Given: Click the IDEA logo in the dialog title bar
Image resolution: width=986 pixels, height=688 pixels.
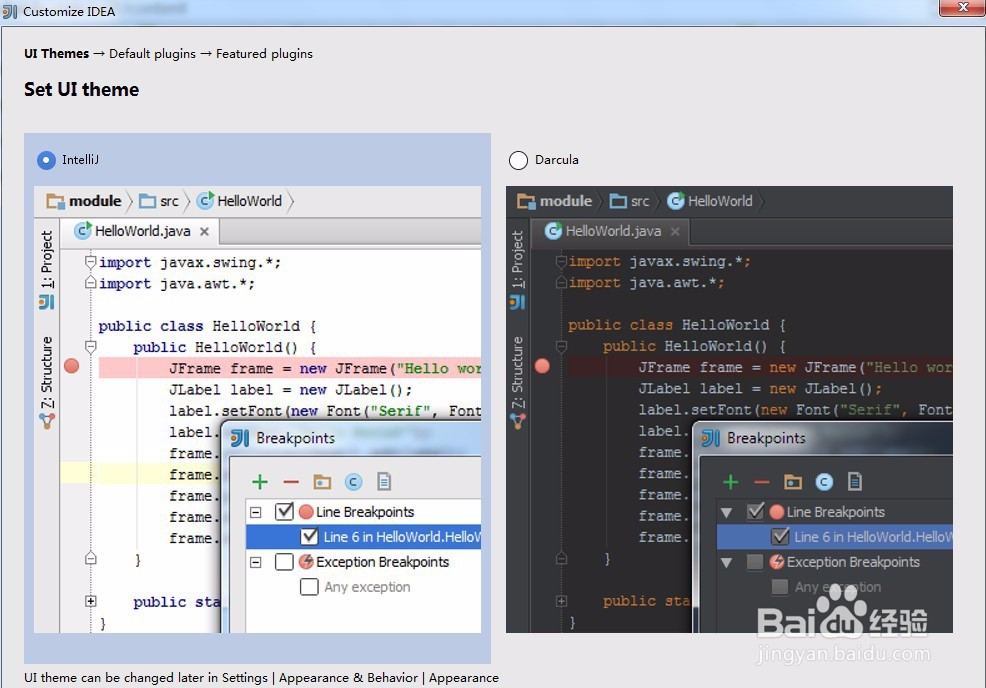Looking at the screenshot, I should [x=10, y=11].
